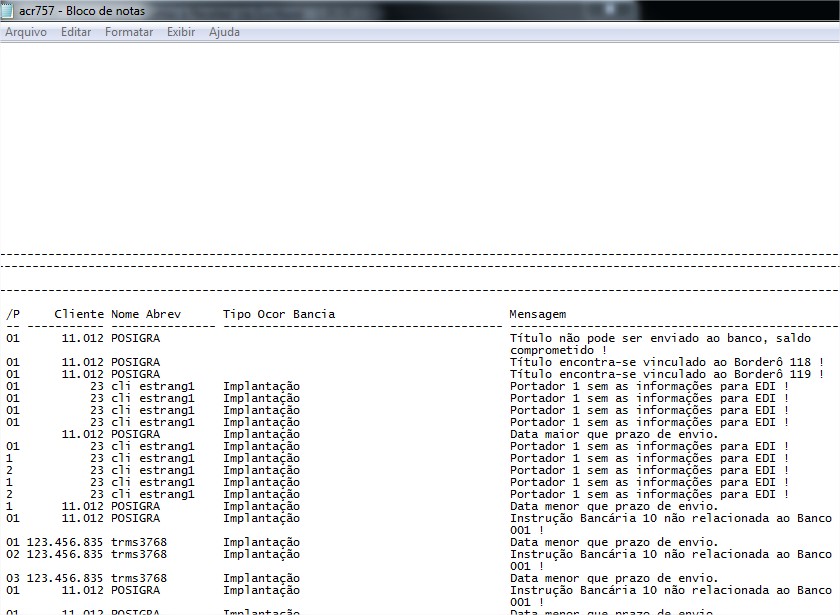Open the Ajuda menu

(224, 32)
